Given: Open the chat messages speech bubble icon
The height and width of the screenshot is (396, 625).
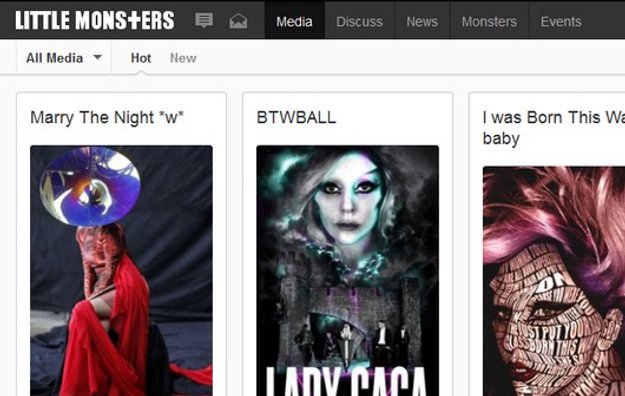Looking at the screenshot, I should (204, 20).
